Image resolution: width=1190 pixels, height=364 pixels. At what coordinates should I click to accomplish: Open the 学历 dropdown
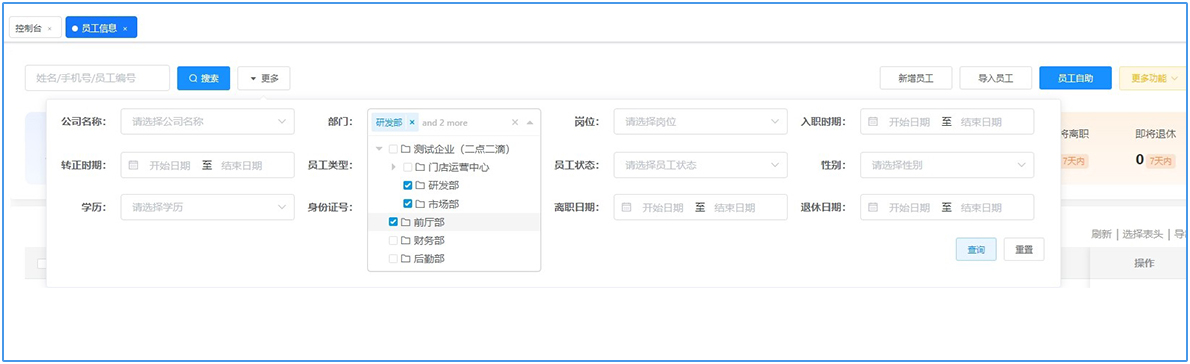point(207,207)
